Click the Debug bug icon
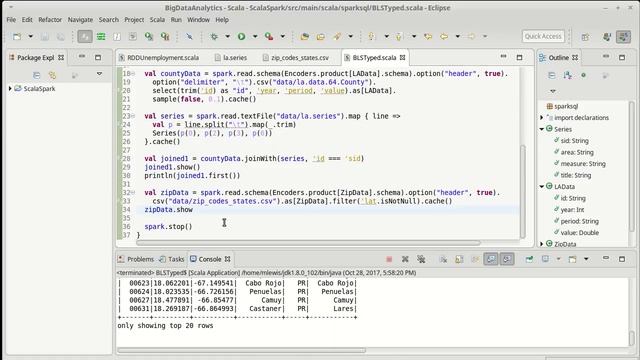 214,37
